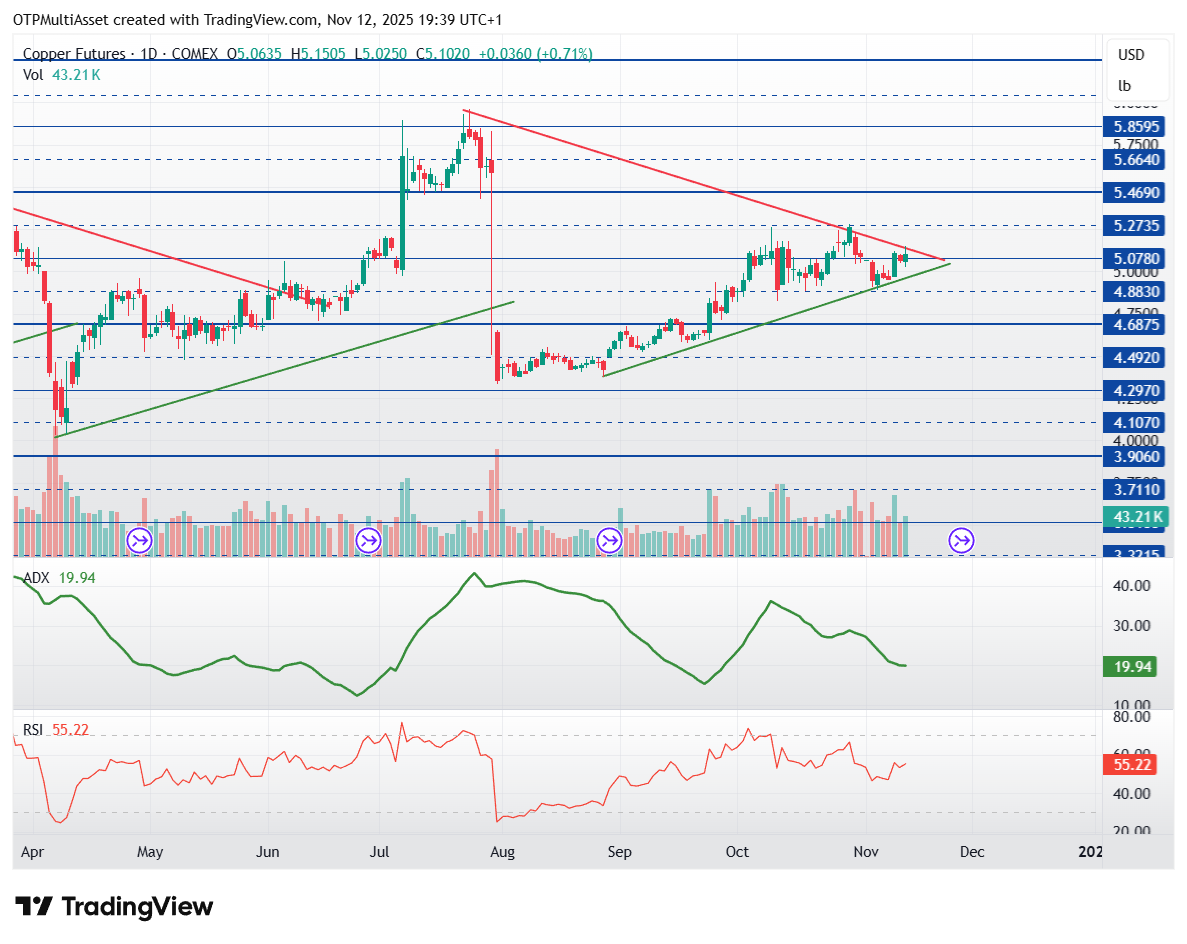
Task: Click the Vol indicator legend label
Action: (x=33, y=74)
